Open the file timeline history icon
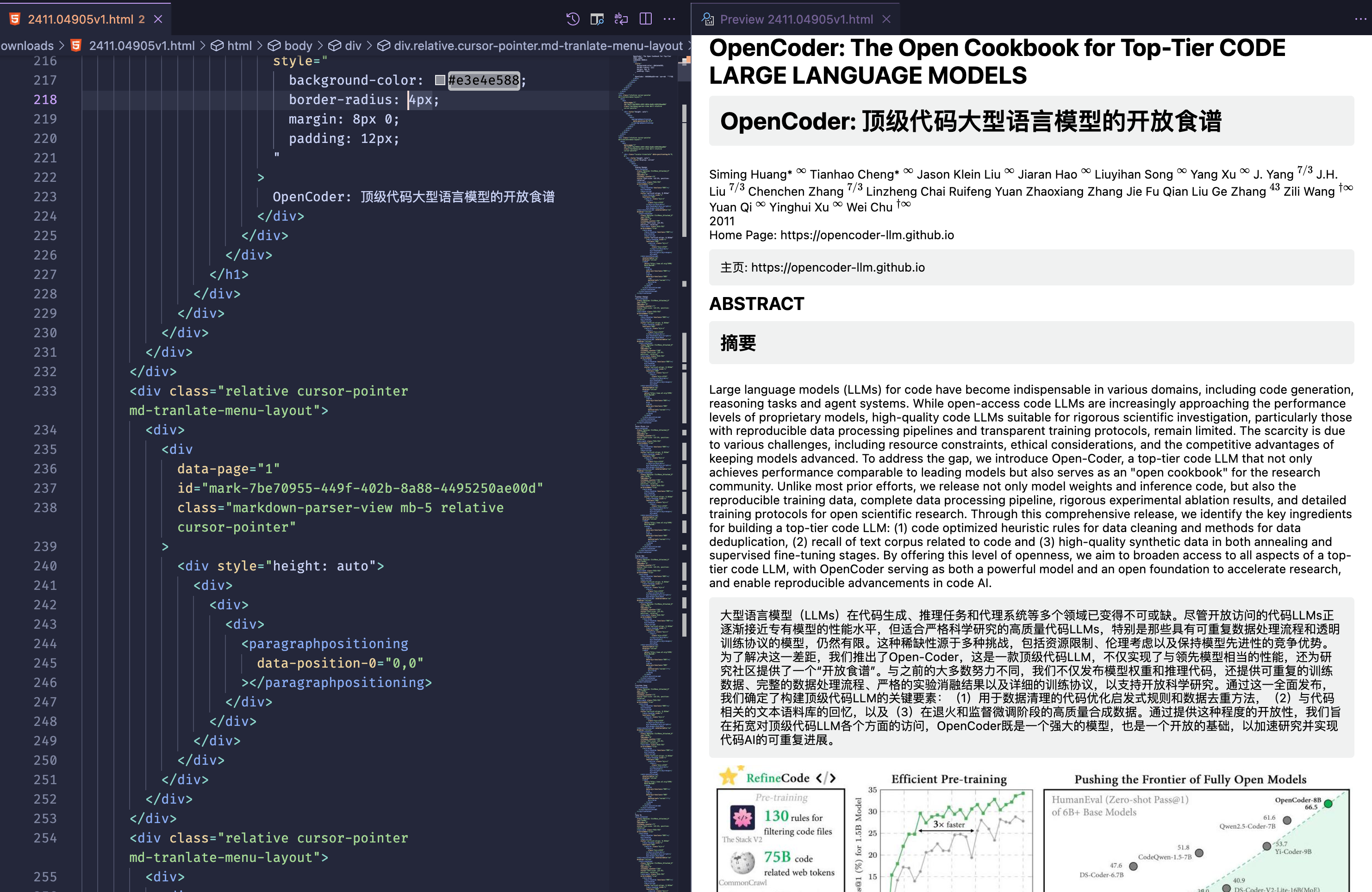The image size is (1372, 892). 573,19
